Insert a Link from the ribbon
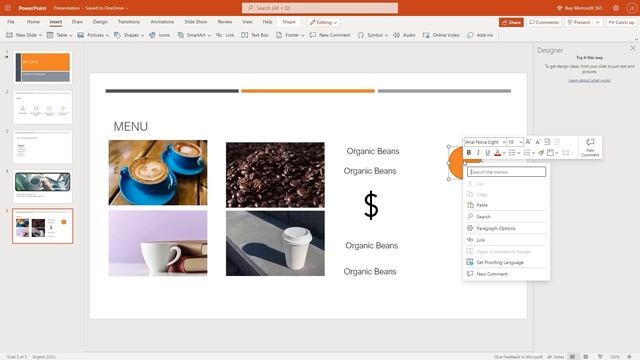 pyautogui.click(x=225, y=35)
